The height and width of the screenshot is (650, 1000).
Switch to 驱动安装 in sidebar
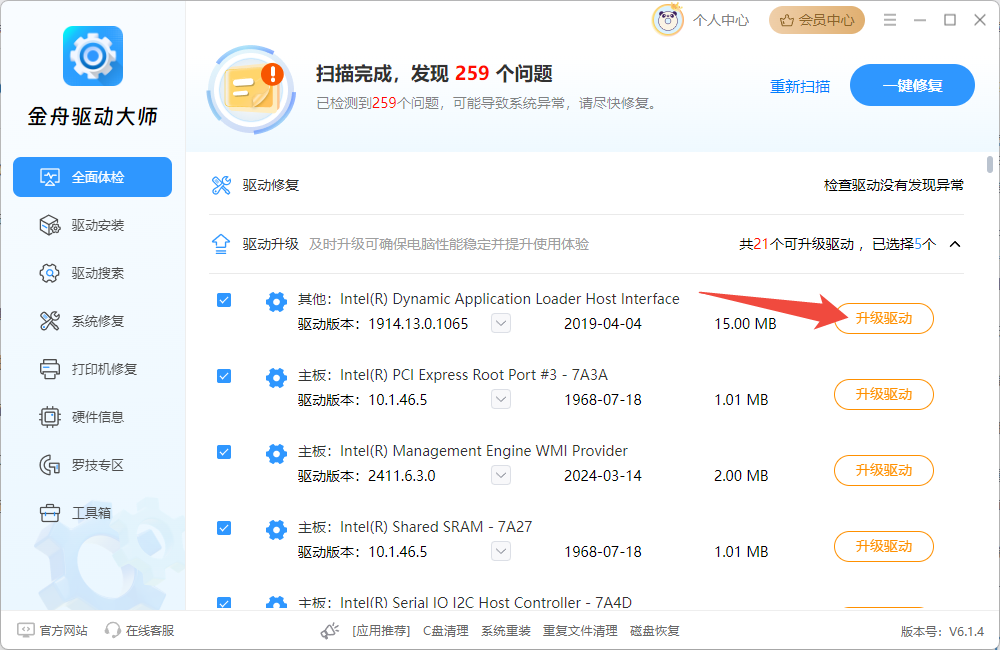coord(97,225)
